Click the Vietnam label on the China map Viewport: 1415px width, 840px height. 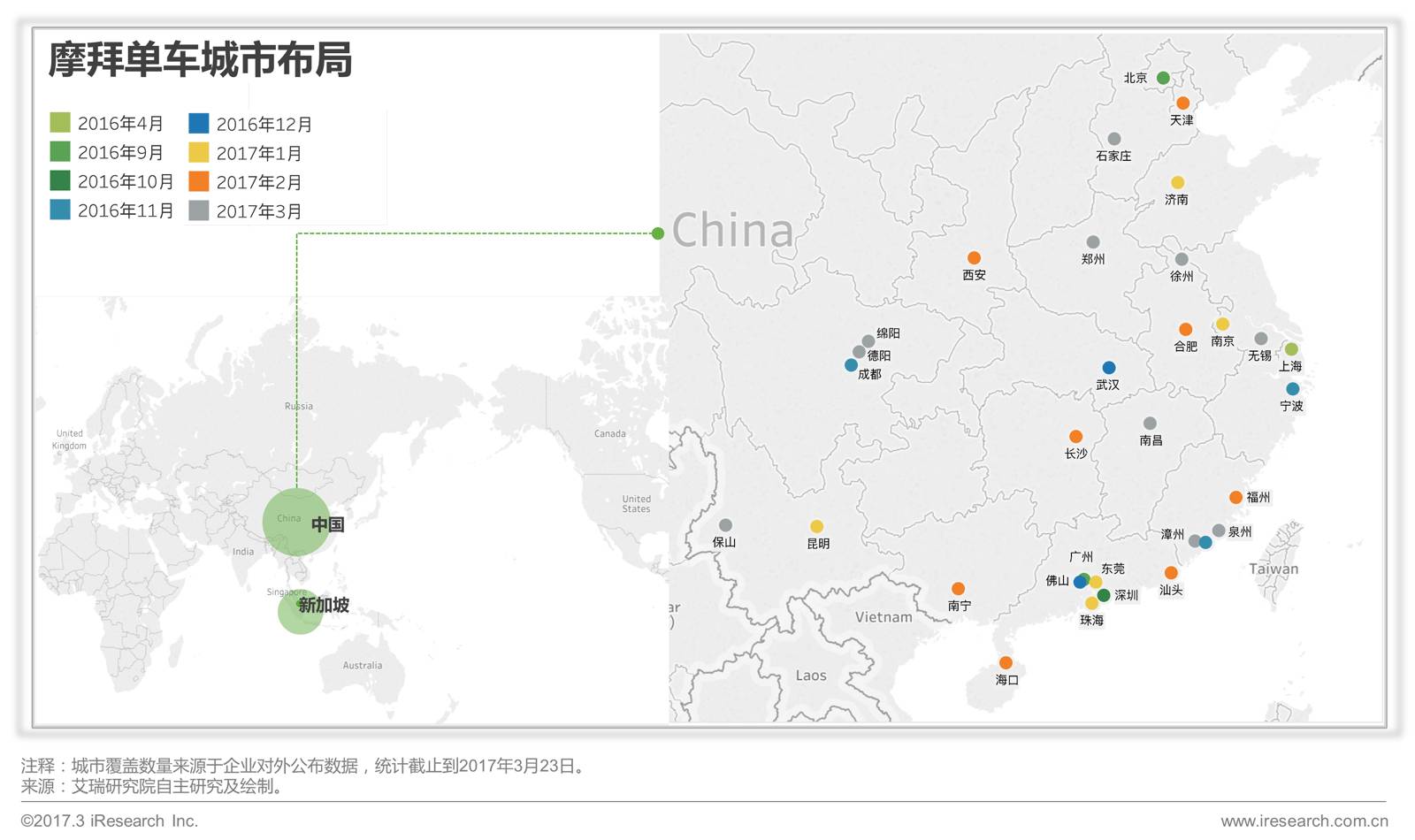[x=883, y=617]
